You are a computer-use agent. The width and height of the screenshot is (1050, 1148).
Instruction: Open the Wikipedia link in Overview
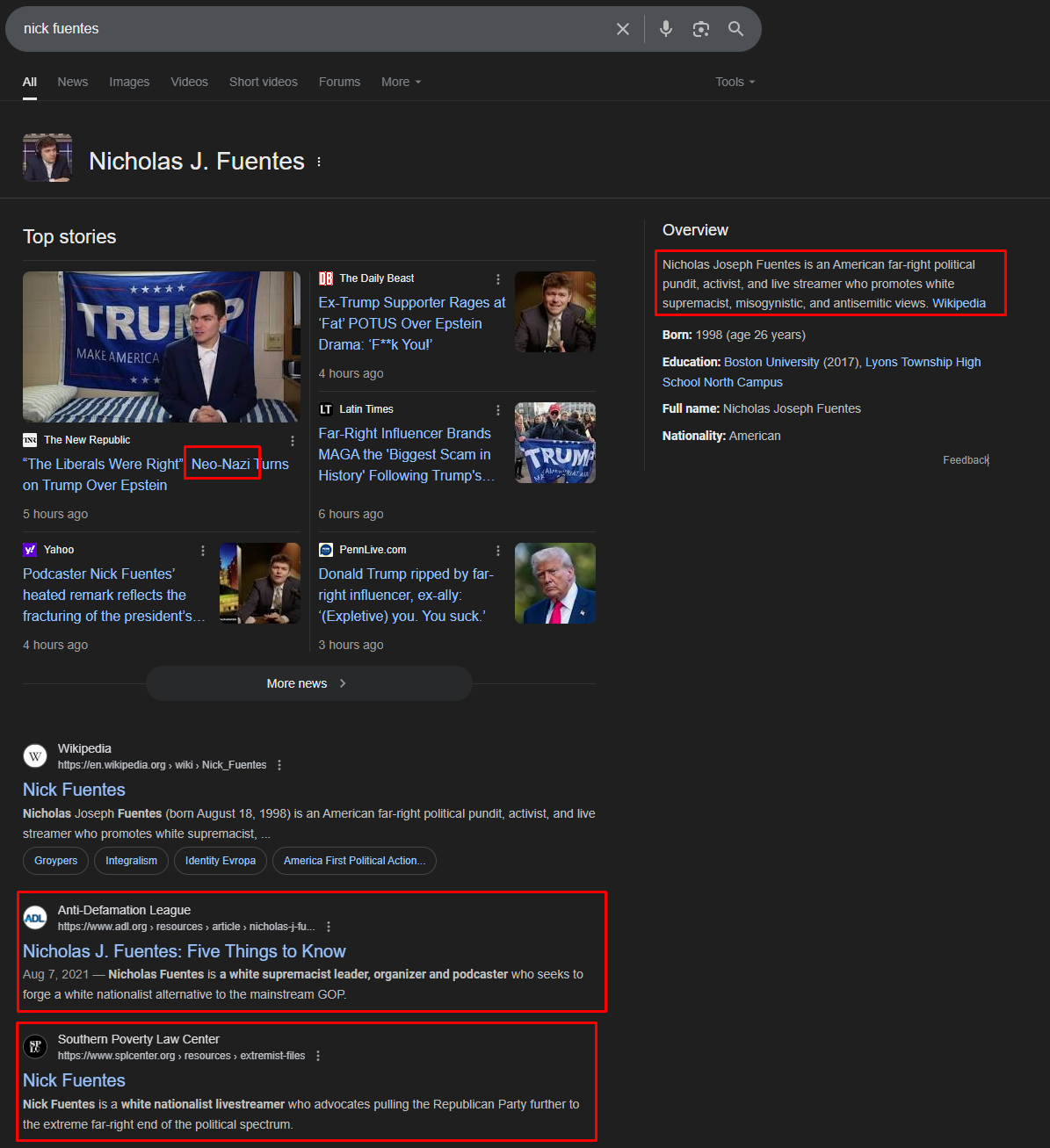[959, 303]
